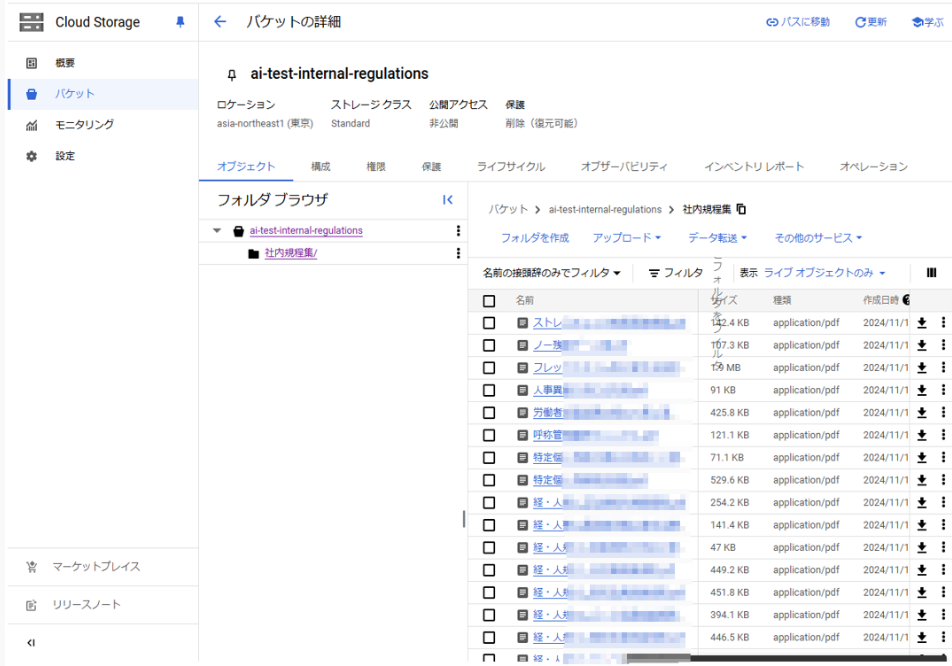Open the column display options icon
This screenshot has width=952, height=666.
931,273
